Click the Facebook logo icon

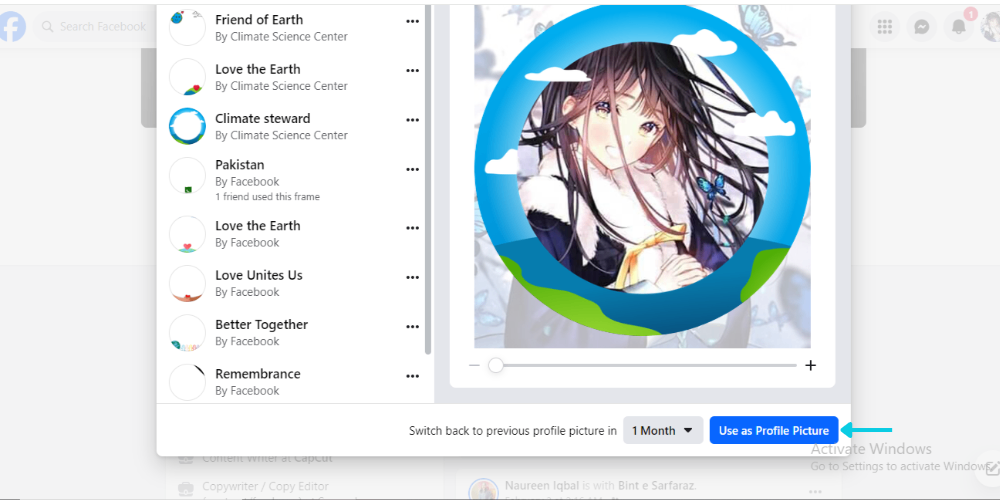click(x=11, y=26)
